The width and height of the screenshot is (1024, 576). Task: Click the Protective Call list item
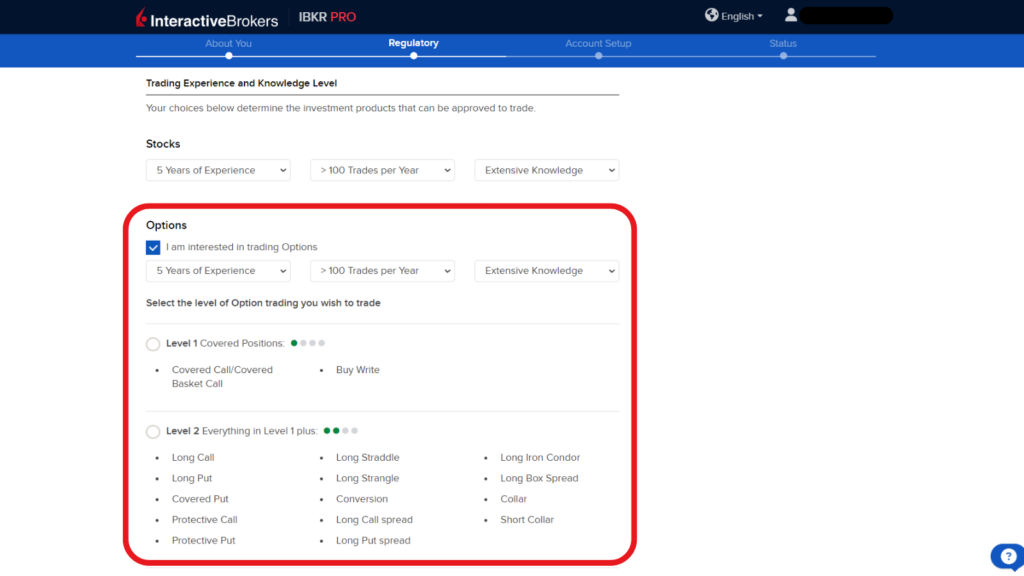click(x=204, y=520)
